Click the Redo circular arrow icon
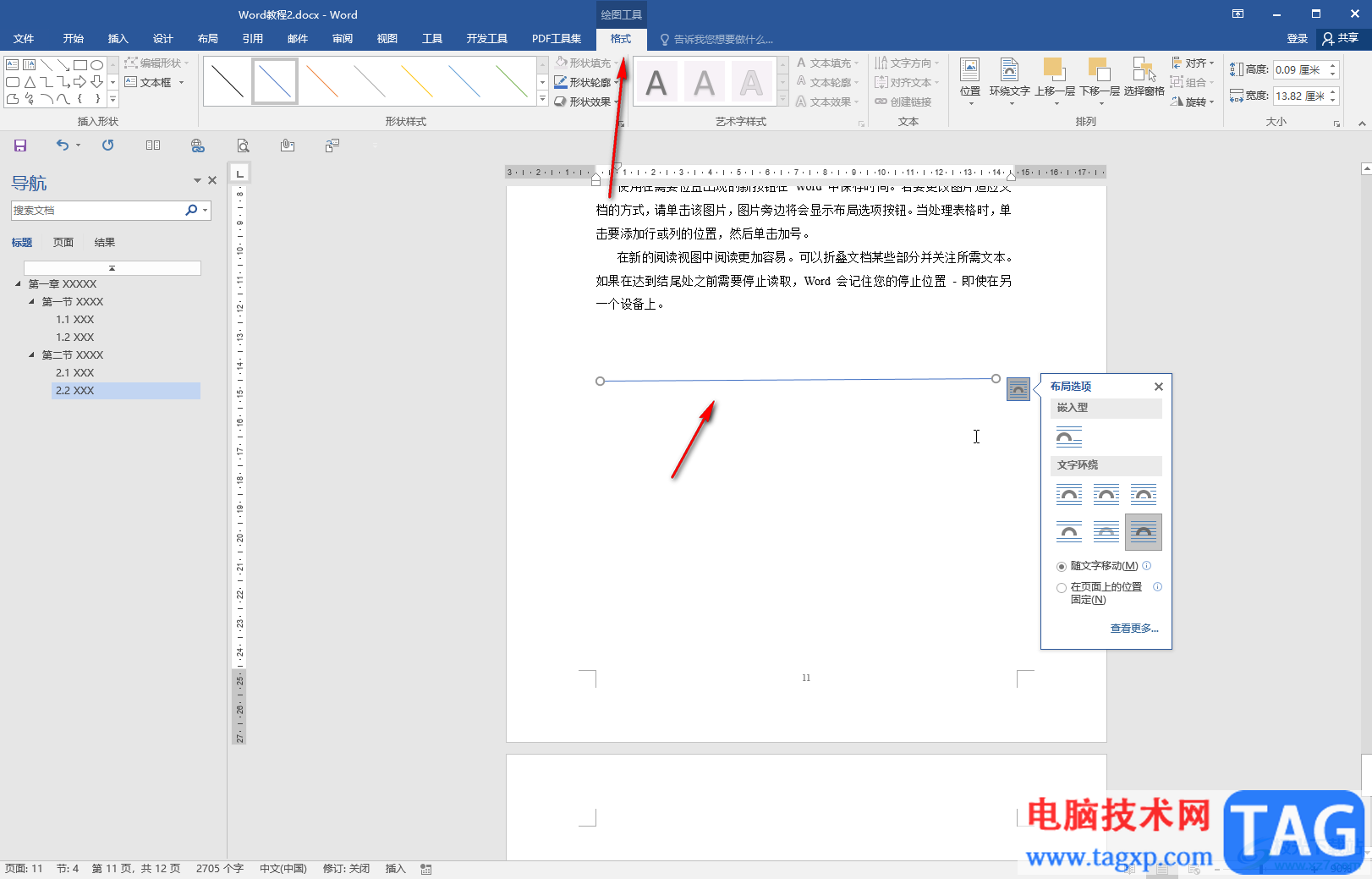1372x879 pixels. pyautogui.click(x=107, y=145)
